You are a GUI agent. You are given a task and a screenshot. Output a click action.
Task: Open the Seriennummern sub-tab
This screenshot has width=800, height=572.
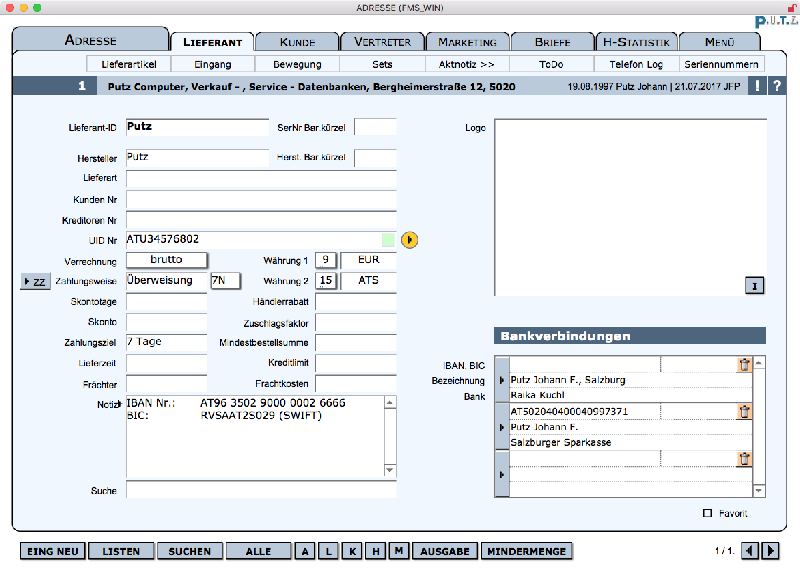[721, 64]
